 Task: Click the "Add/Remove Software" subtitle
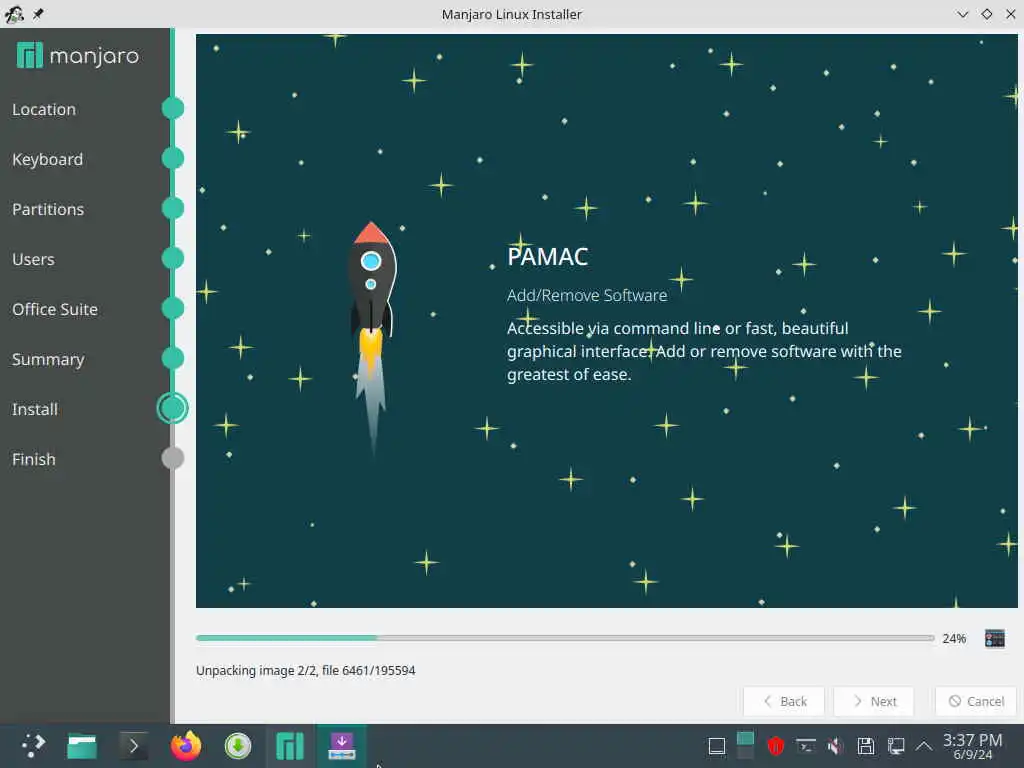pyautogui.click(x=587, y=295)
